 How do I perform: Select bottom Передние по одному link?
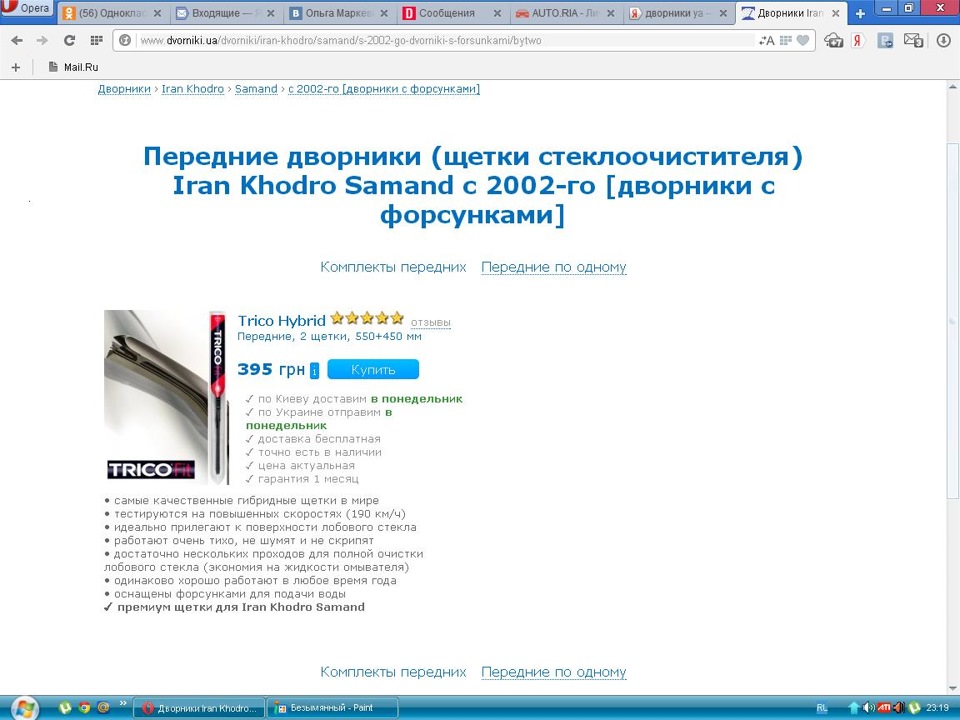click(x=553, y=672)
